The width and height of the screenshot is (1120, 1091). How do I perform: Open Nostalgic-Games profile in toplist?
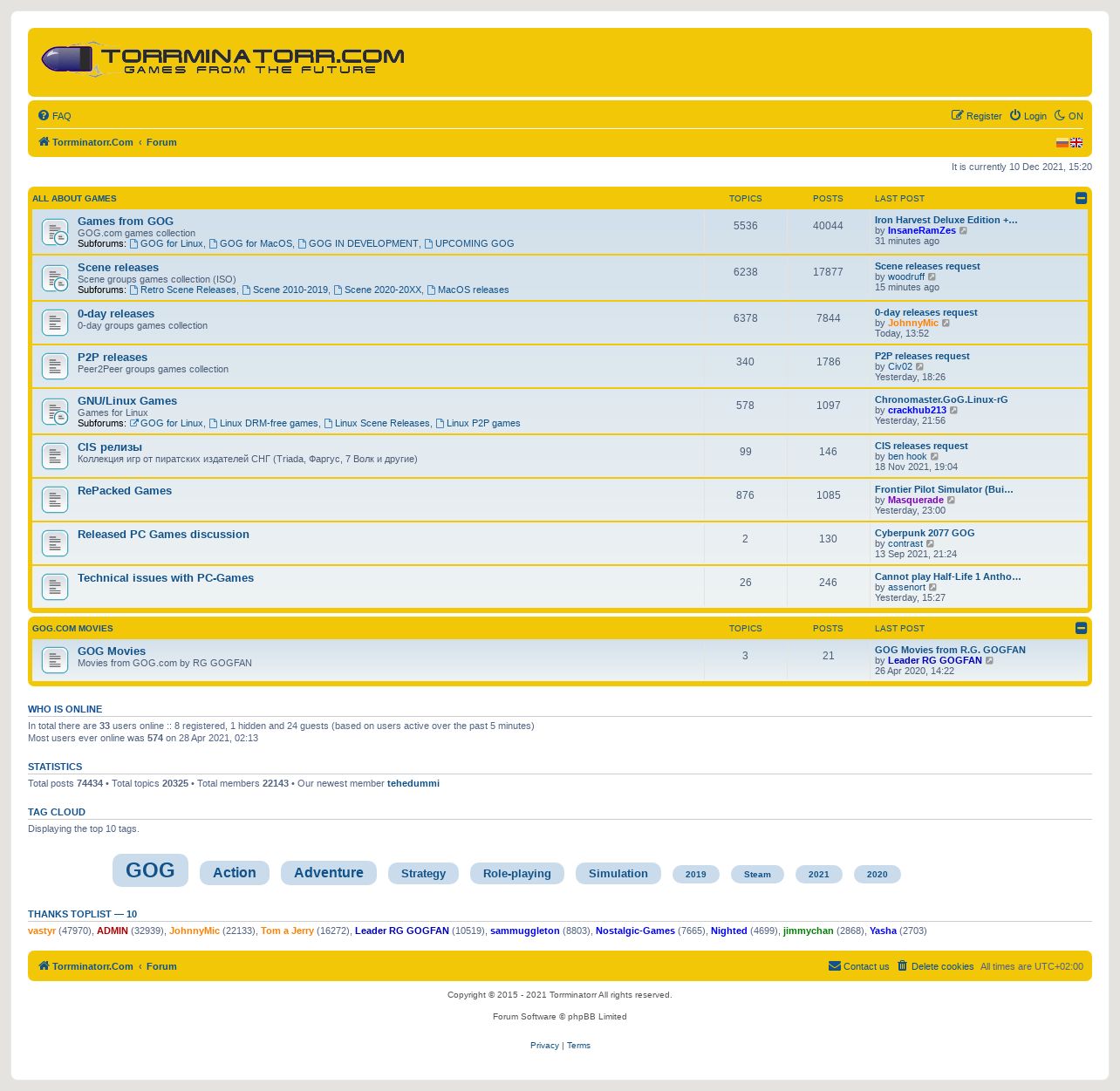(635, 931)
